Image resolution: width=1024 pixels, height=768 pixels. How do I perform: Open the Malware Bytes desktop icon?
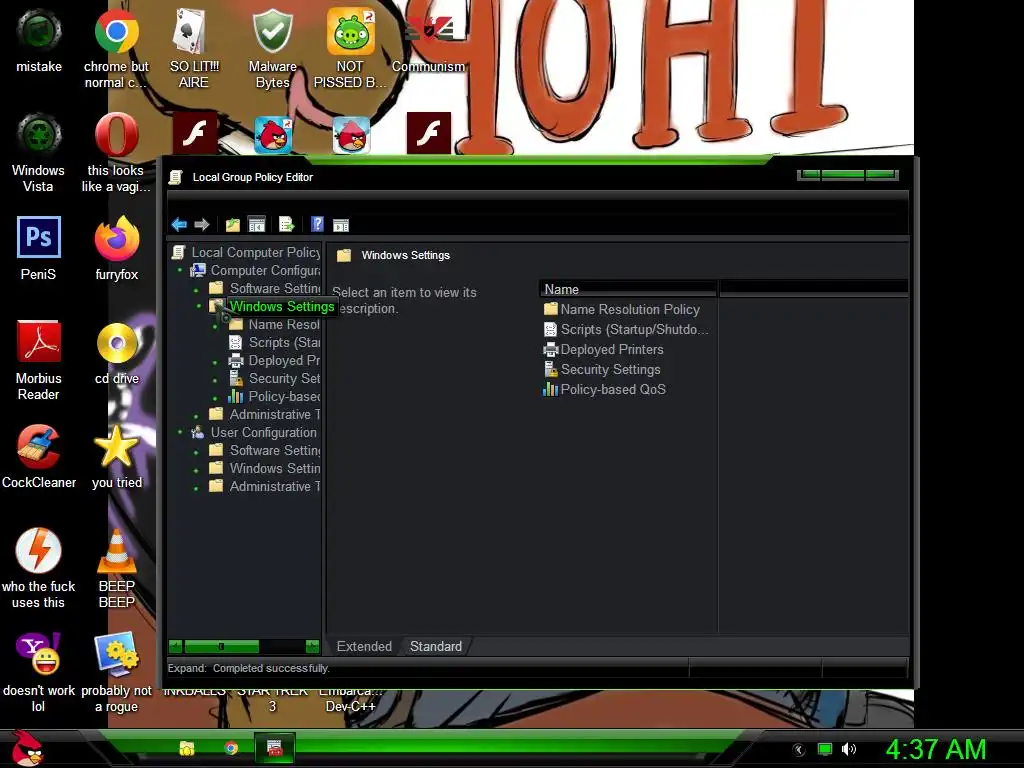click(x=272, y=48)
